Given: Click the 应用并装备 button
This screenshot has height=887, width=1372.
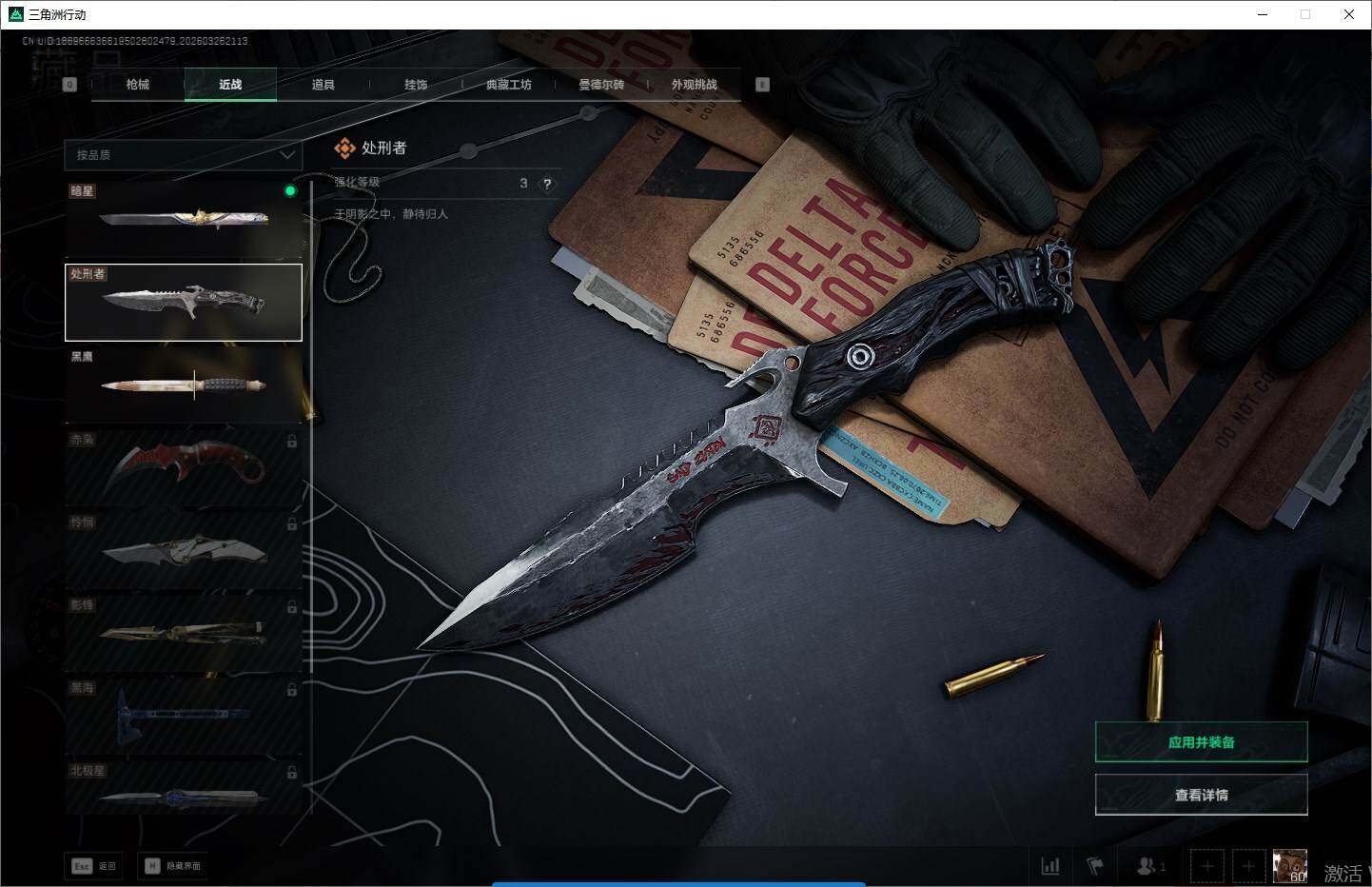Looking at the screenshot, I should 1201,742.
